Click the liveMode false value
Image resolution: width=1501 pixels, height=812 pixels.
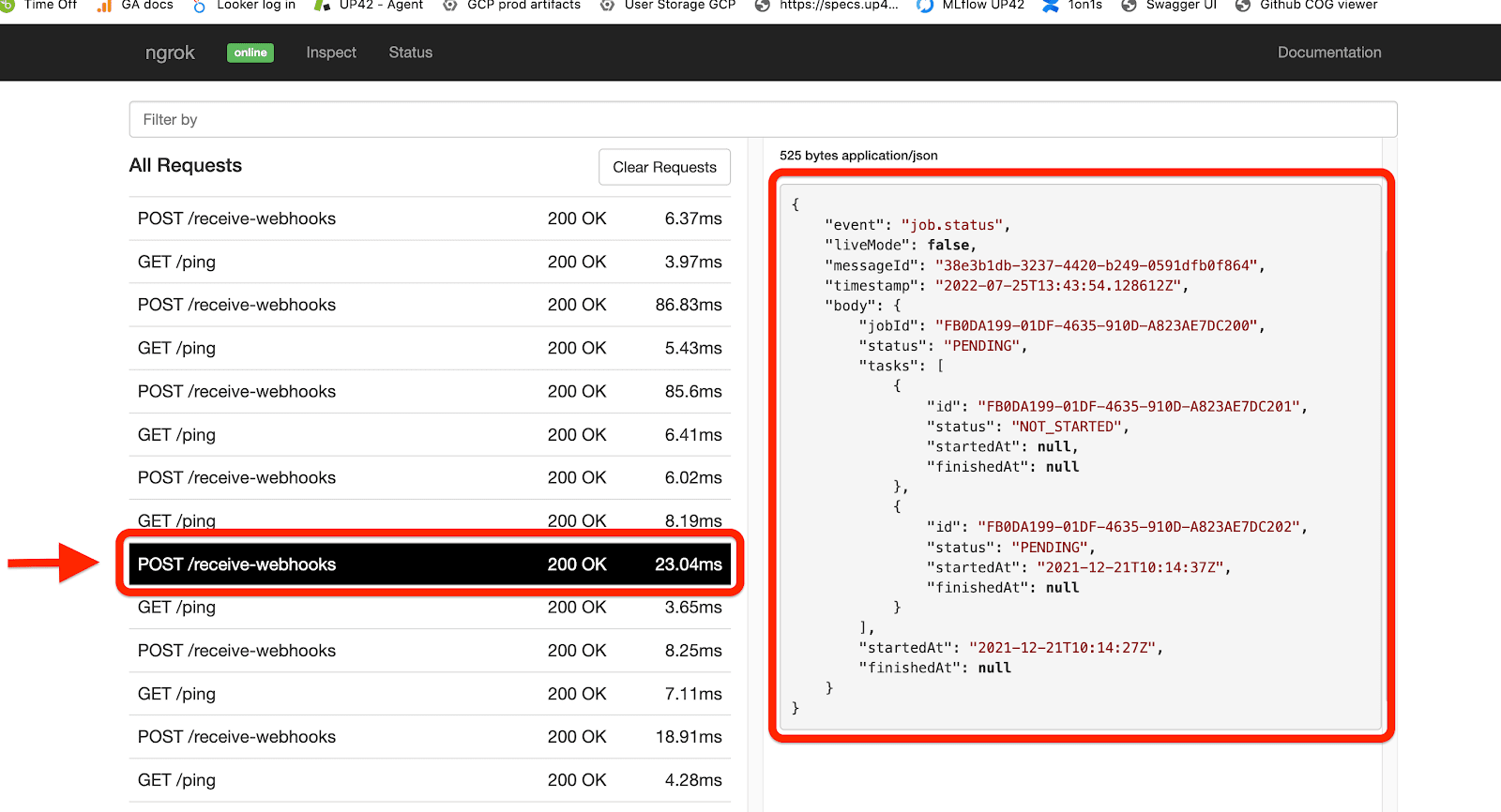[x=948, y=245]
